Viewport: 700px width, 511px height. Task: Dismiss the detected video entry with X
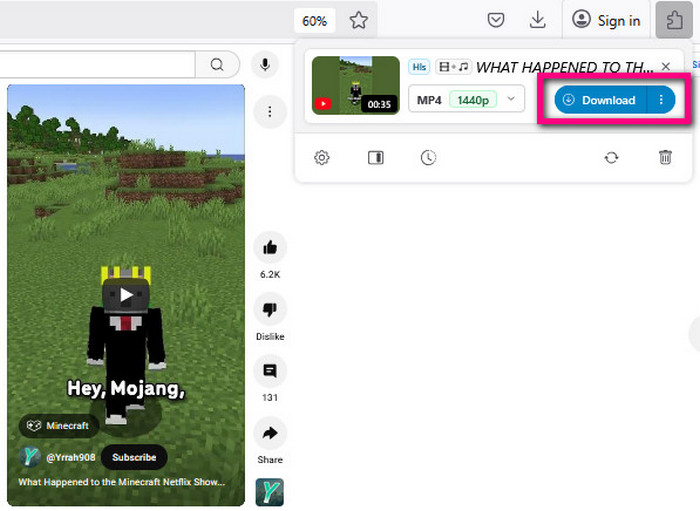coord(666,66)
